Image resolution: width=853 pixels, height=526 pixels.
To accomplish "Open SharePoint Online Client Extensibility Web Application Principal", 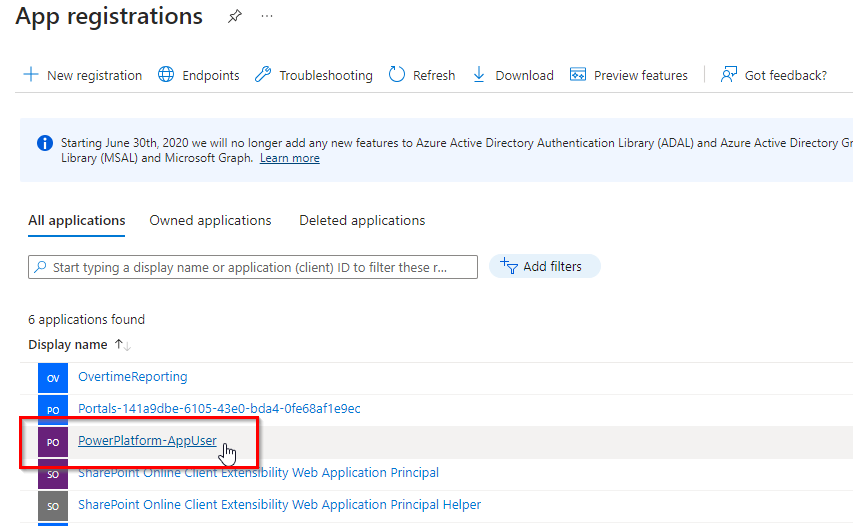I will tap(258, 473).
